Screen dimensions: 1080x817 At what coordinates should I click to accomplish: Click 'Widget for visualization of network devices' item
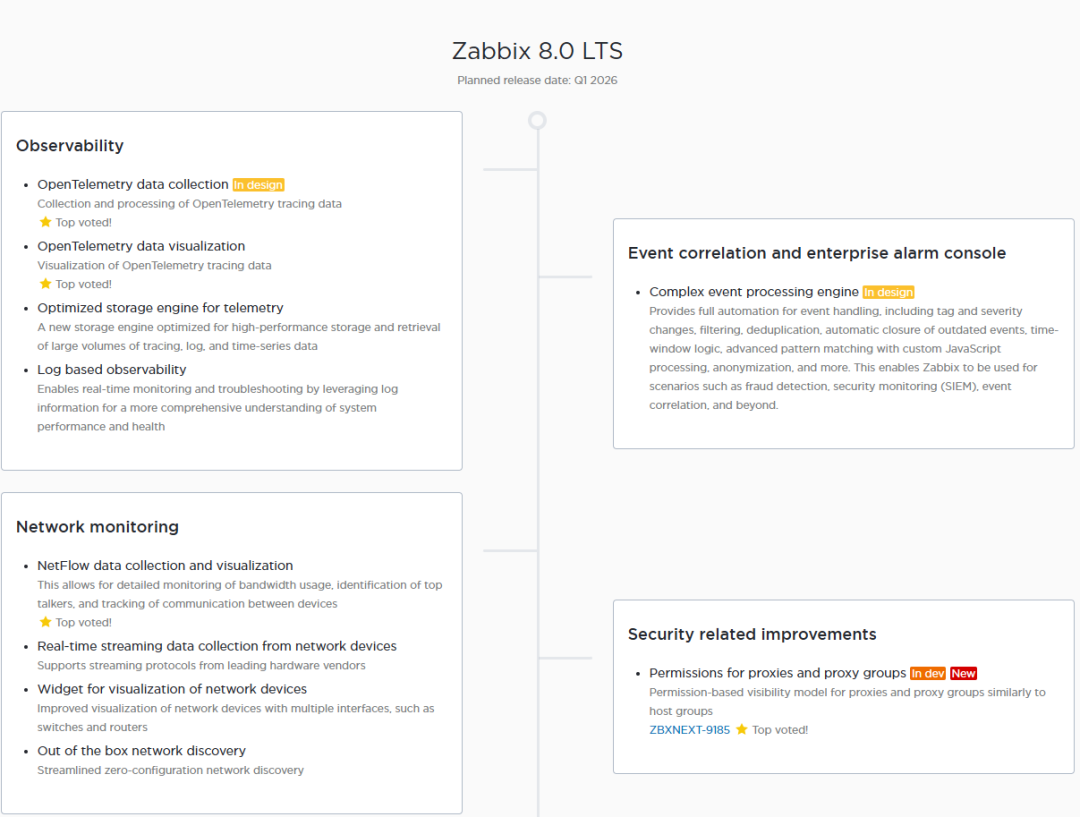click(172, 689)
